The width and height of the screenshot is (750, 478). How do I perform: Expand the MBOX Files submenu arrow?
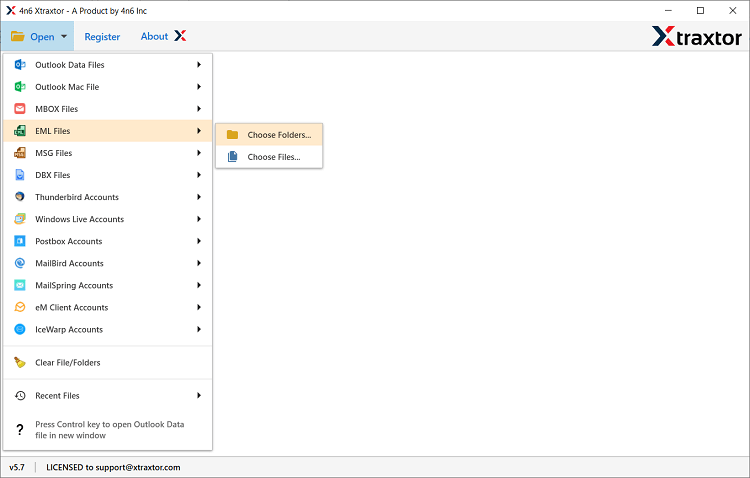199,109
